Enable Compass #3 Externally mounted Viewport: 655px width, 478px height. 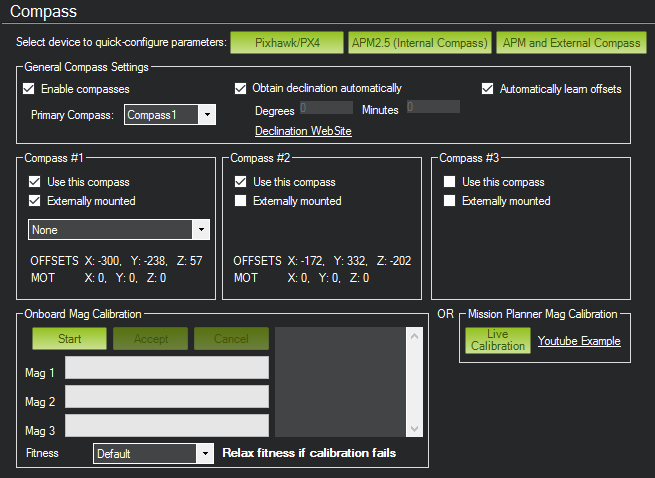pyautogui.click(x=449, y=201)
